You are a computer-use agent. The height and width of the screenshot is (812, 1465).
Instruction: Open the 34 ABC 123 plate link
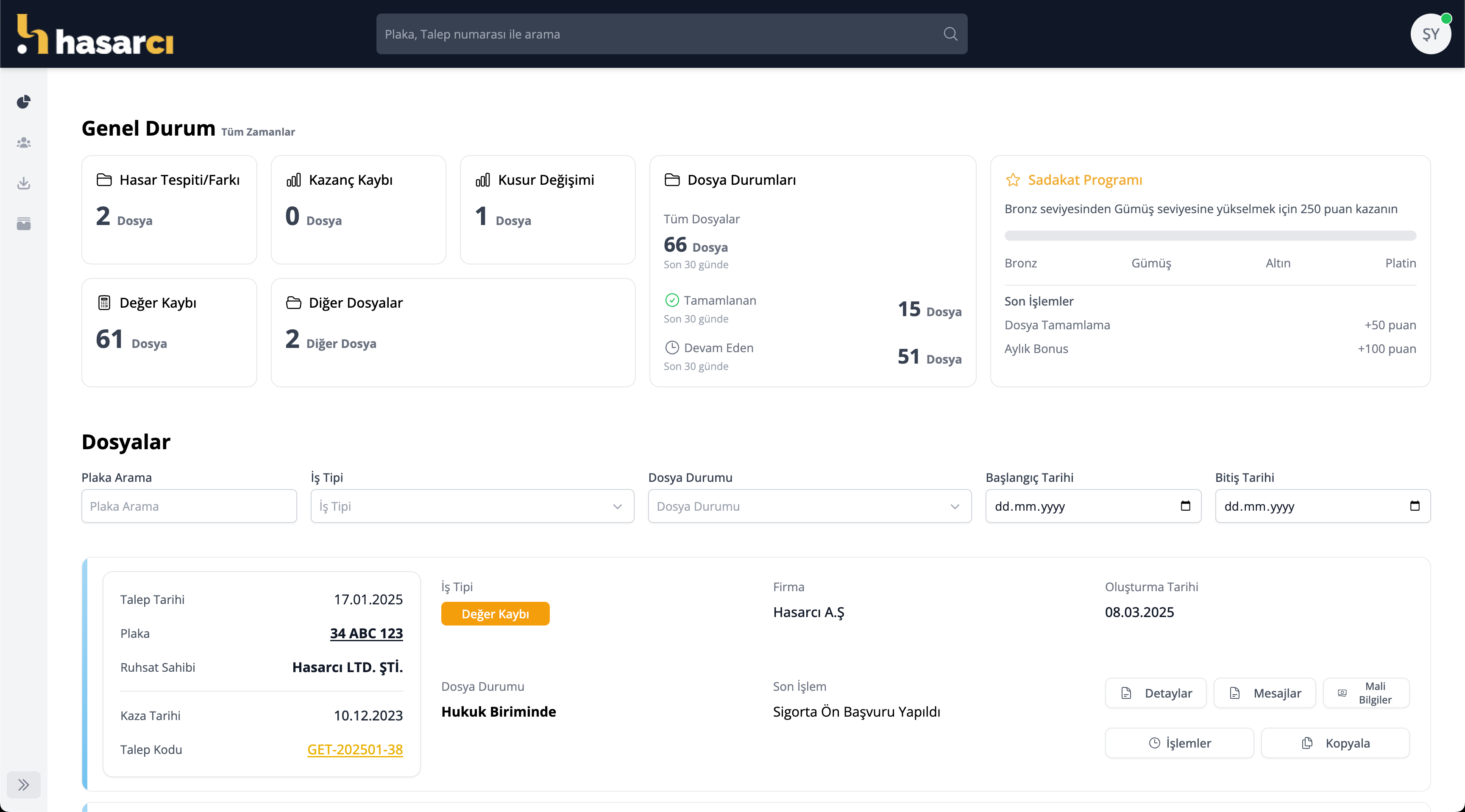click(366, 633)
